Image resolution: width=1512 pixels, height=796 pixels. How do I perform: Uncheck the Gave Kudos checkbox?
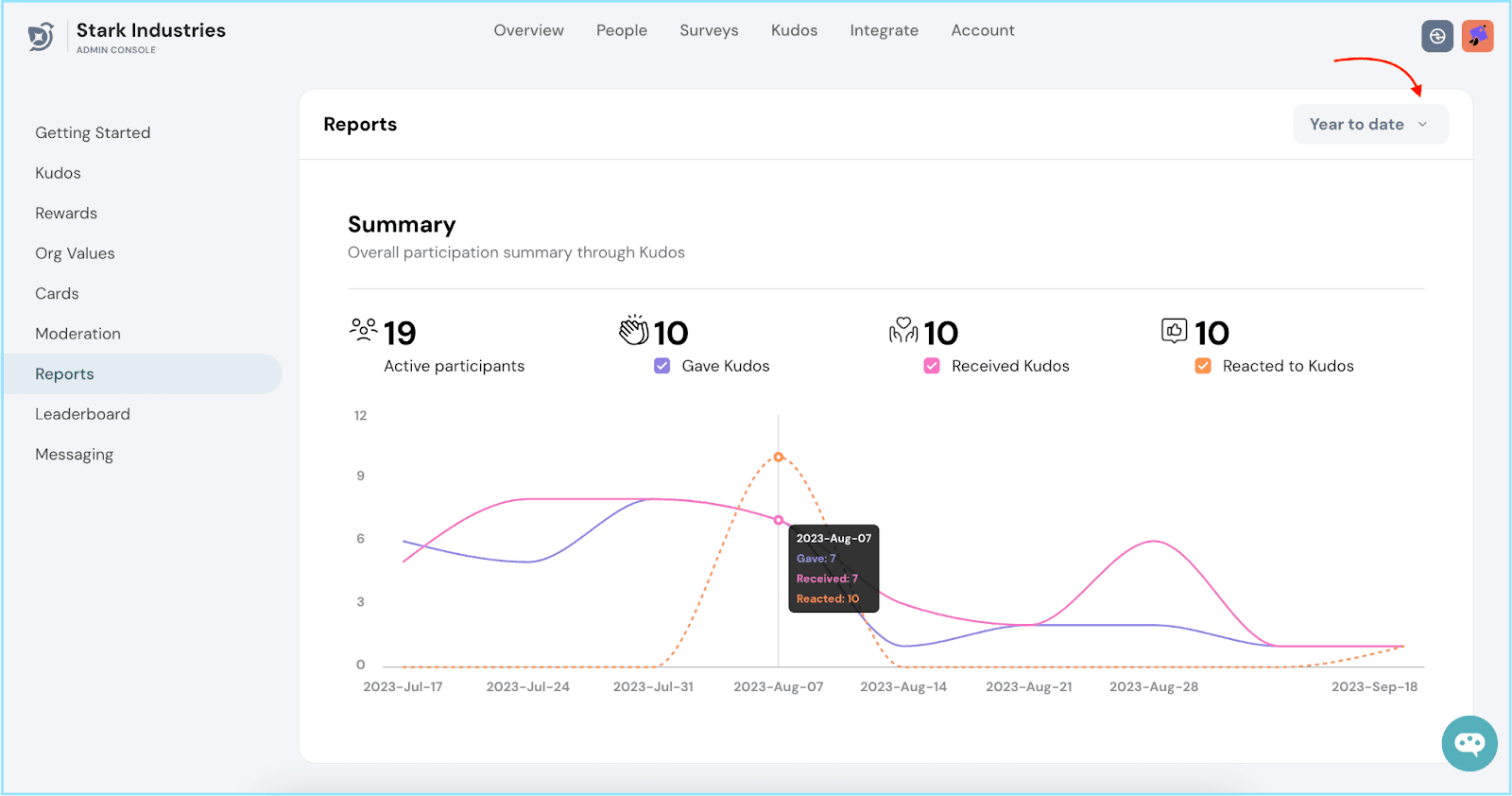pyautogui.click(x=662, y=366)
